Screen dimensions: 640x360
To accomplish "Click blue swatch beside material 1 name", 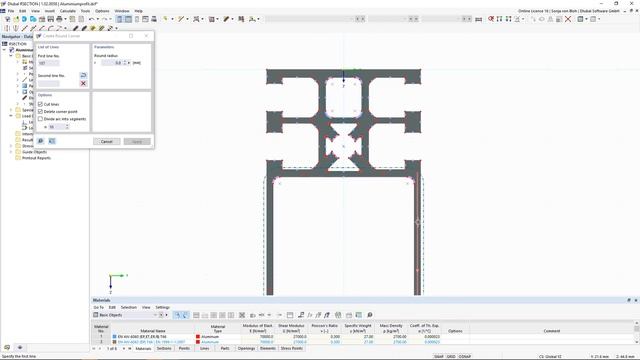I will 114,337.
